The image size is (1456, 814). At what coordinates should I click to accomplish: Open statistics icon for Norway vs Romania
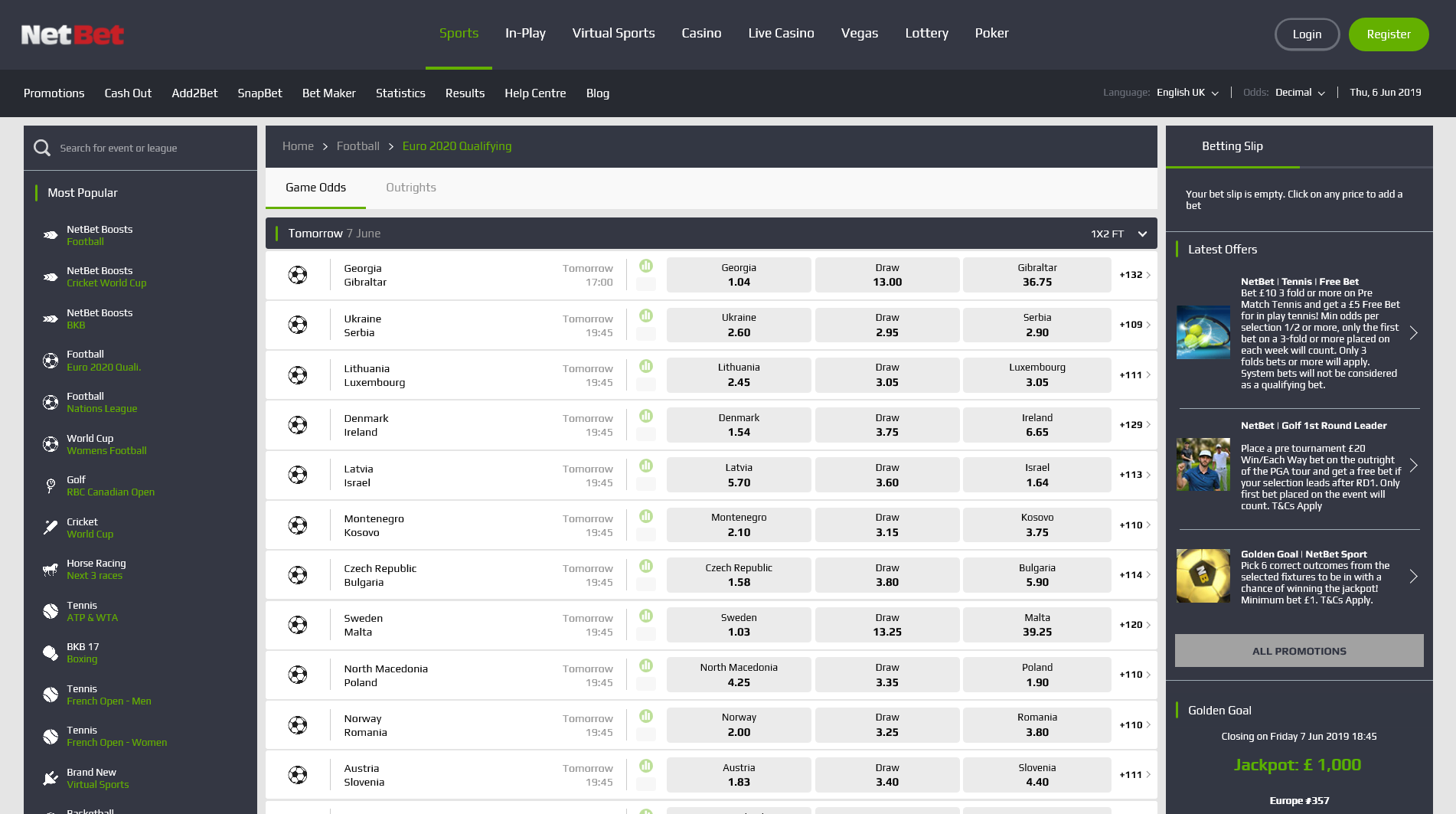click(x=646, y=716)
